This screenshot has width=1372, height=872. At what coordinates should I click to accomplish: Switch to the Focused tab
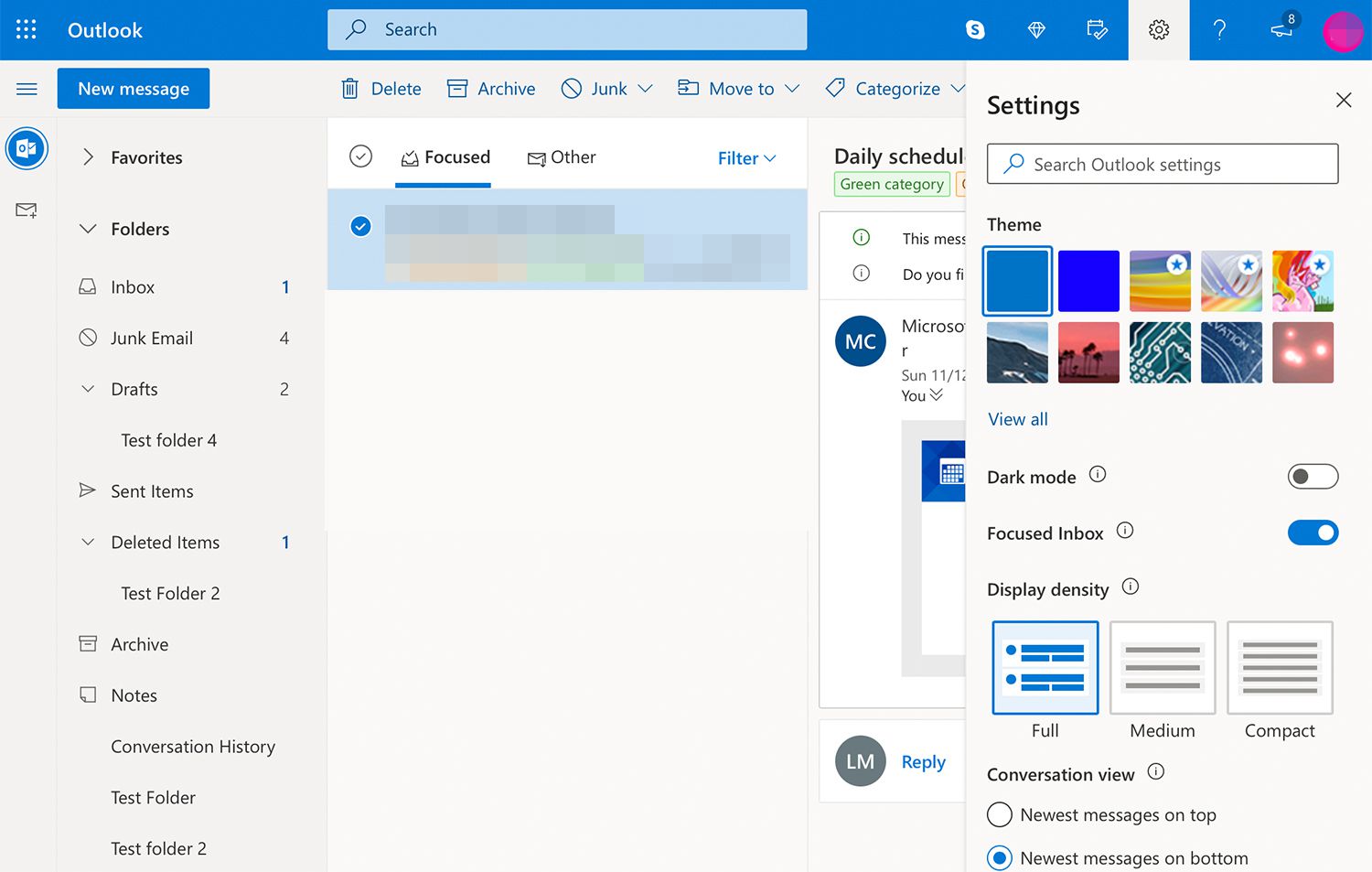pyautogui.click(x=445, y=157)
